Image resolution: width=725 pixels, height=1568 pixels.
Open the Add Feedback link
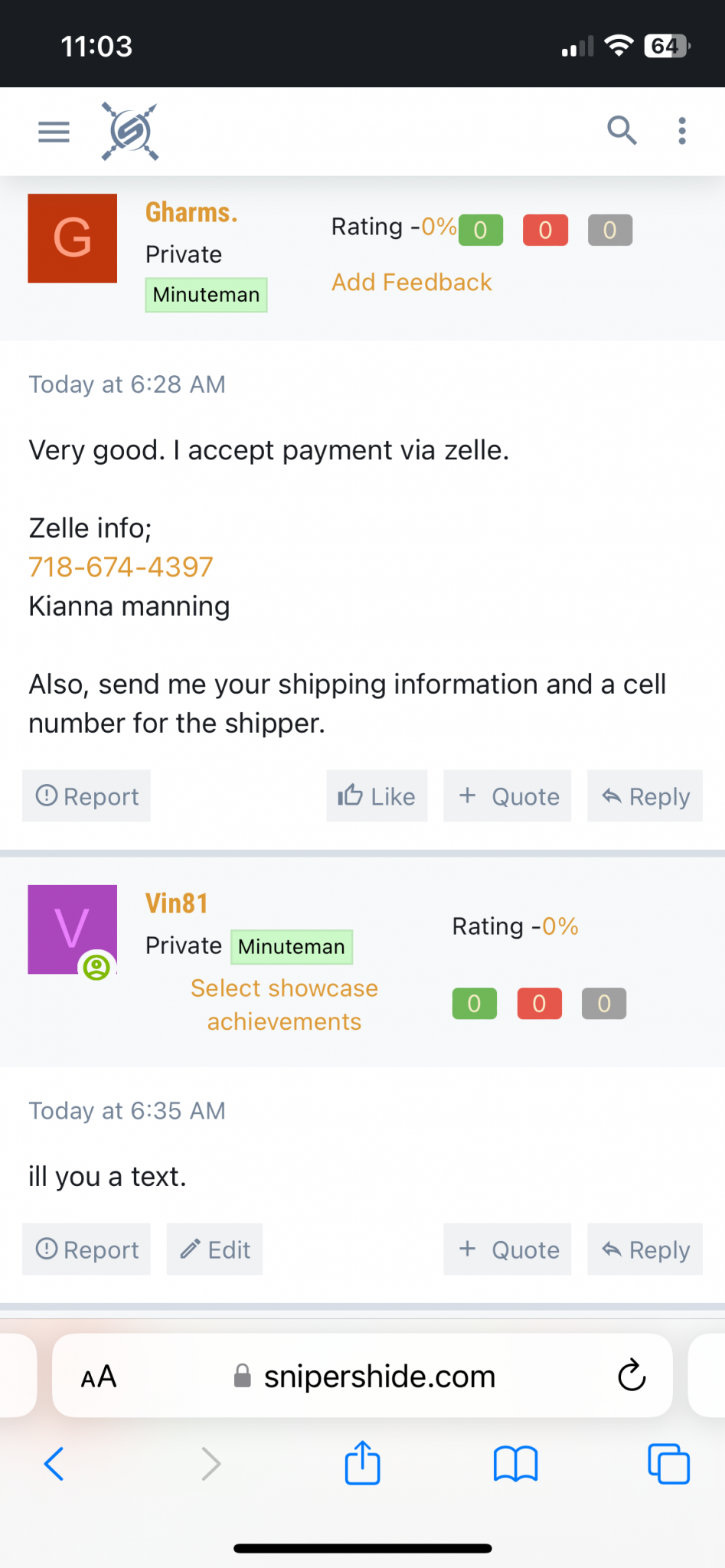click(411, 283)
